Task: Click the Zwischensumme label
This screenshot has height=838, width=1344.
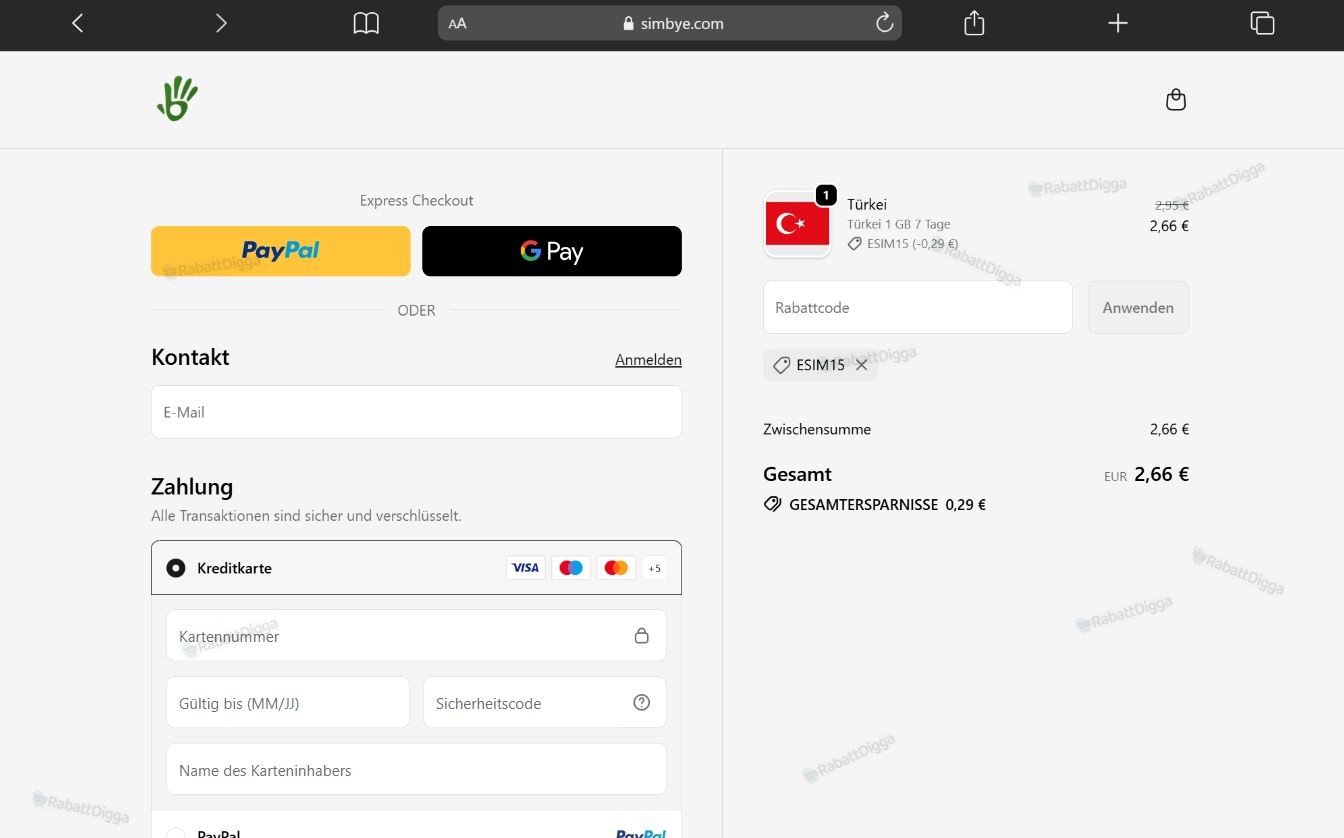Action: 817,429
